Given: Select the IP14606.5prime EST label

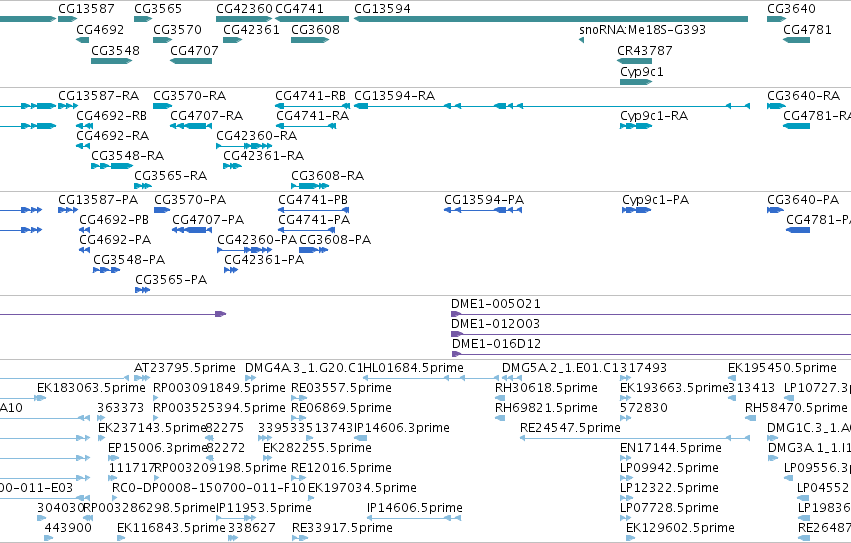Looking at the screenshot, I should [415, 508].
